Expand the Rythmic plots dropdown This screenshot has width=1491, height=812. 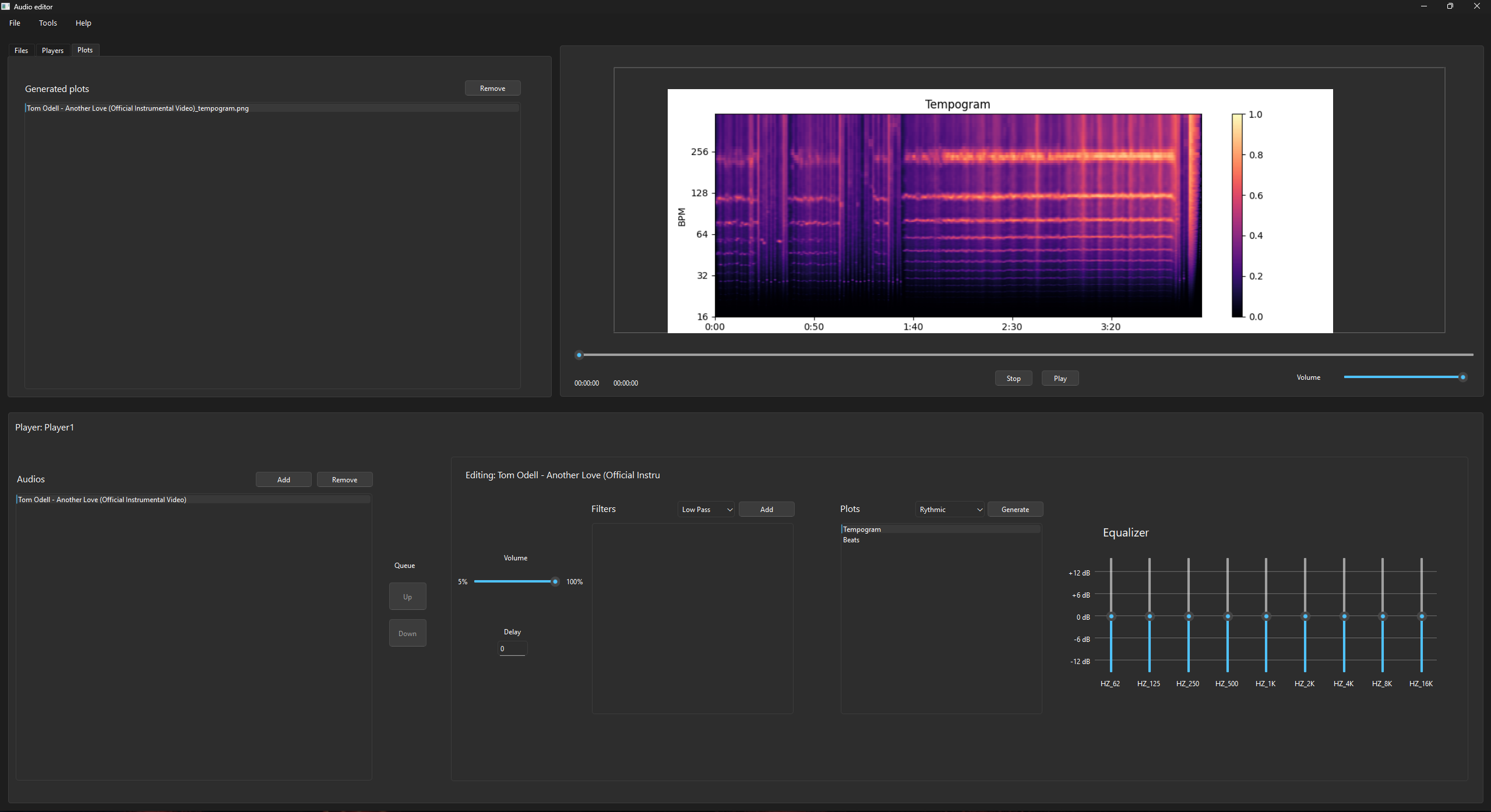tap(950, 510)
